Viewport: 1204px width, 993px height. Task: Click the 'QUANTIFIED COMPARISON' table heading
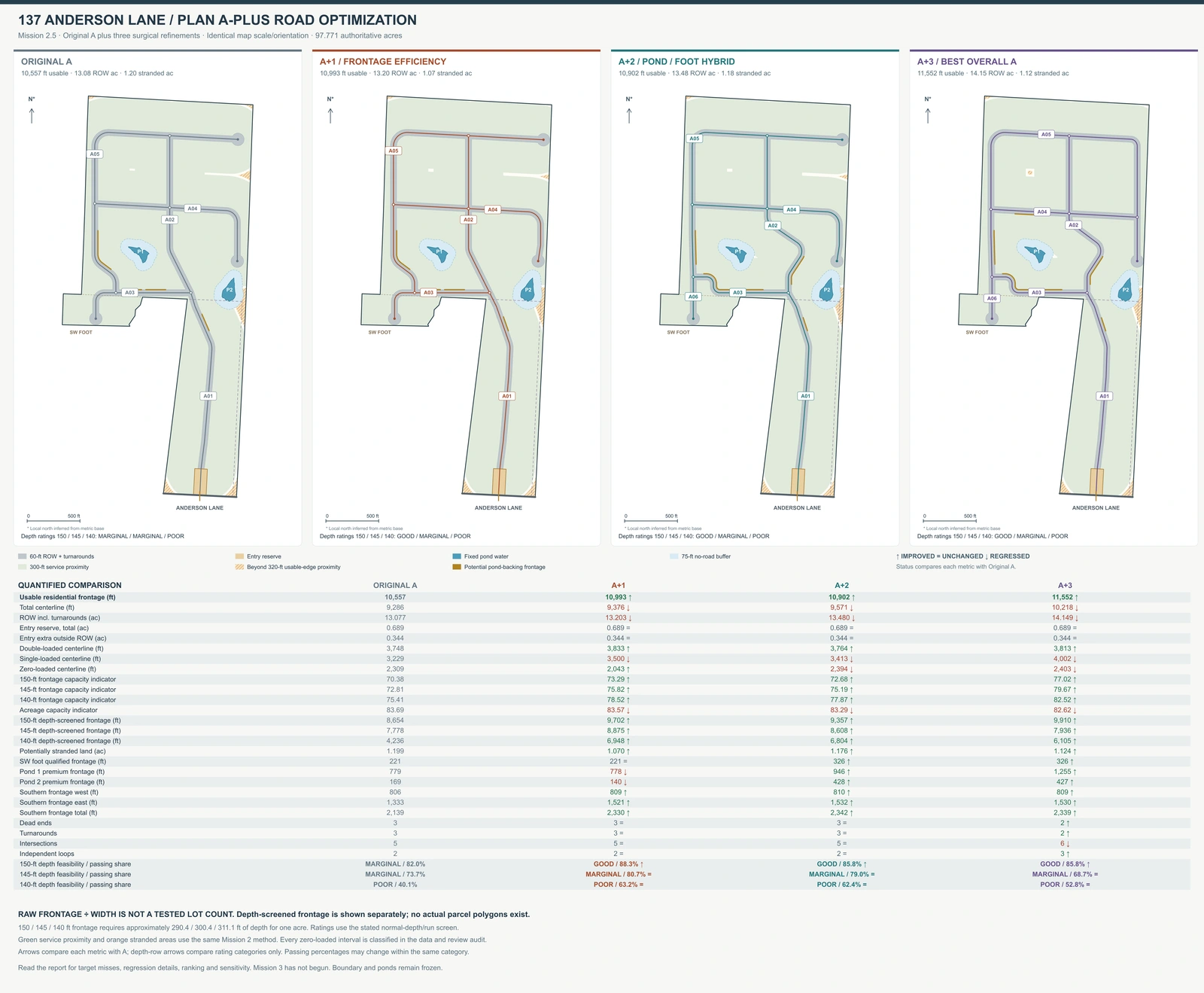pyautogui.click(x=70, y=585)
